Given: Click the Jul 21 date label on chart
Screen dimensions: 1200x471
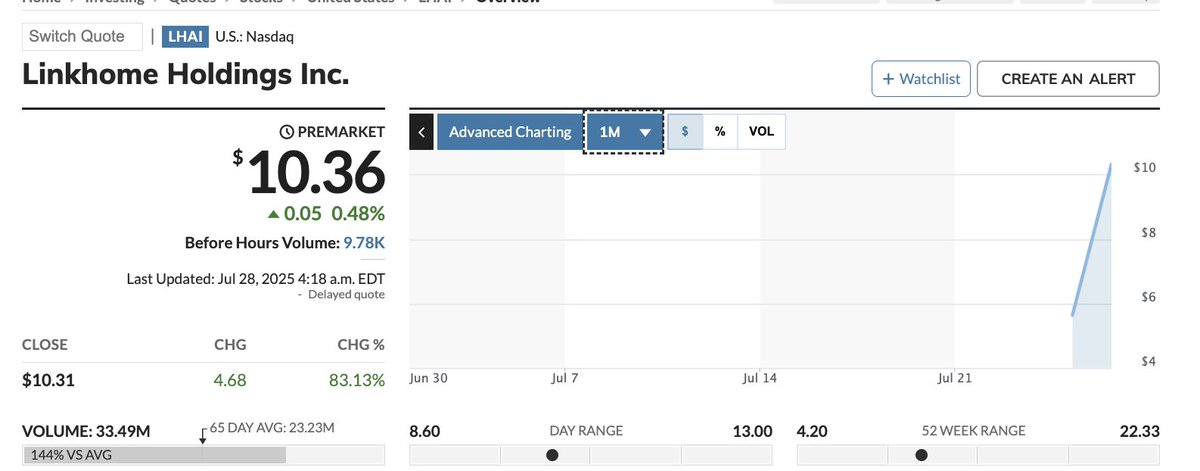Looking at the screenshot, I should 955,378.
